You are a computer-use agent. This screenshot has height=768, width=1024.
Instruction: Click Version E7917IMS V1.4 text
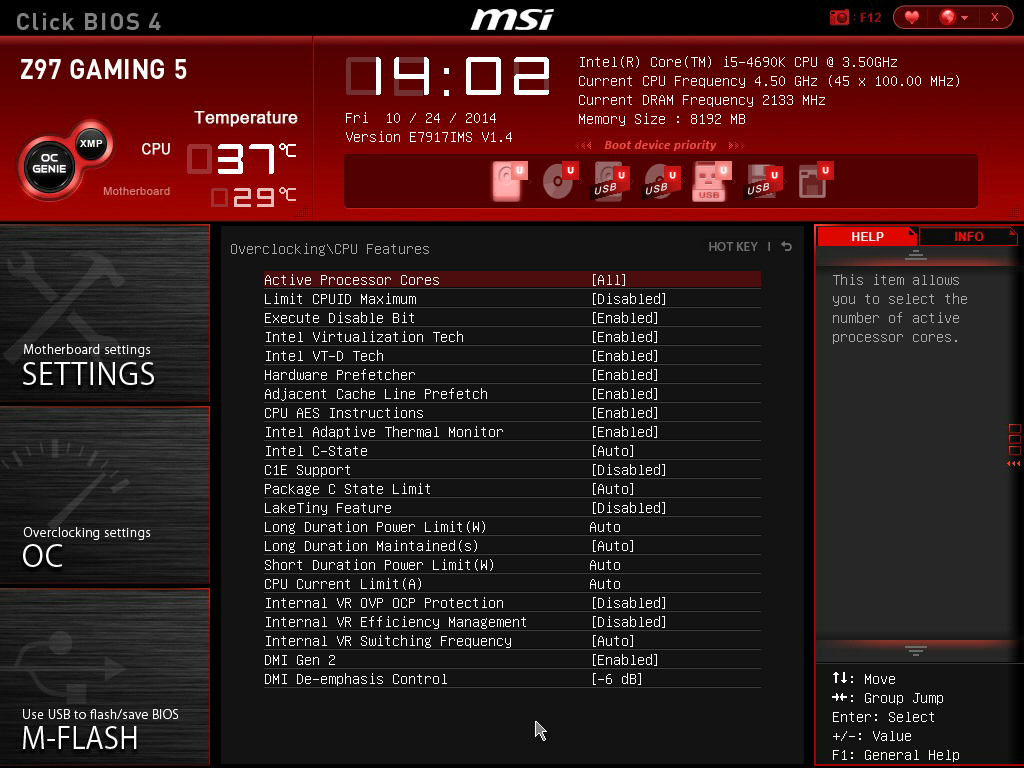pos(428,137)
